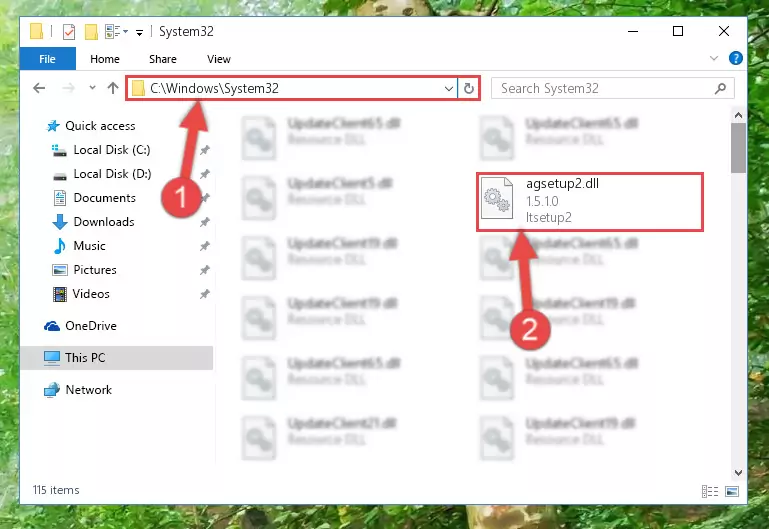Refresh the System32 folder view
This screenshot has width=769, height=529.
click(468, 88)
